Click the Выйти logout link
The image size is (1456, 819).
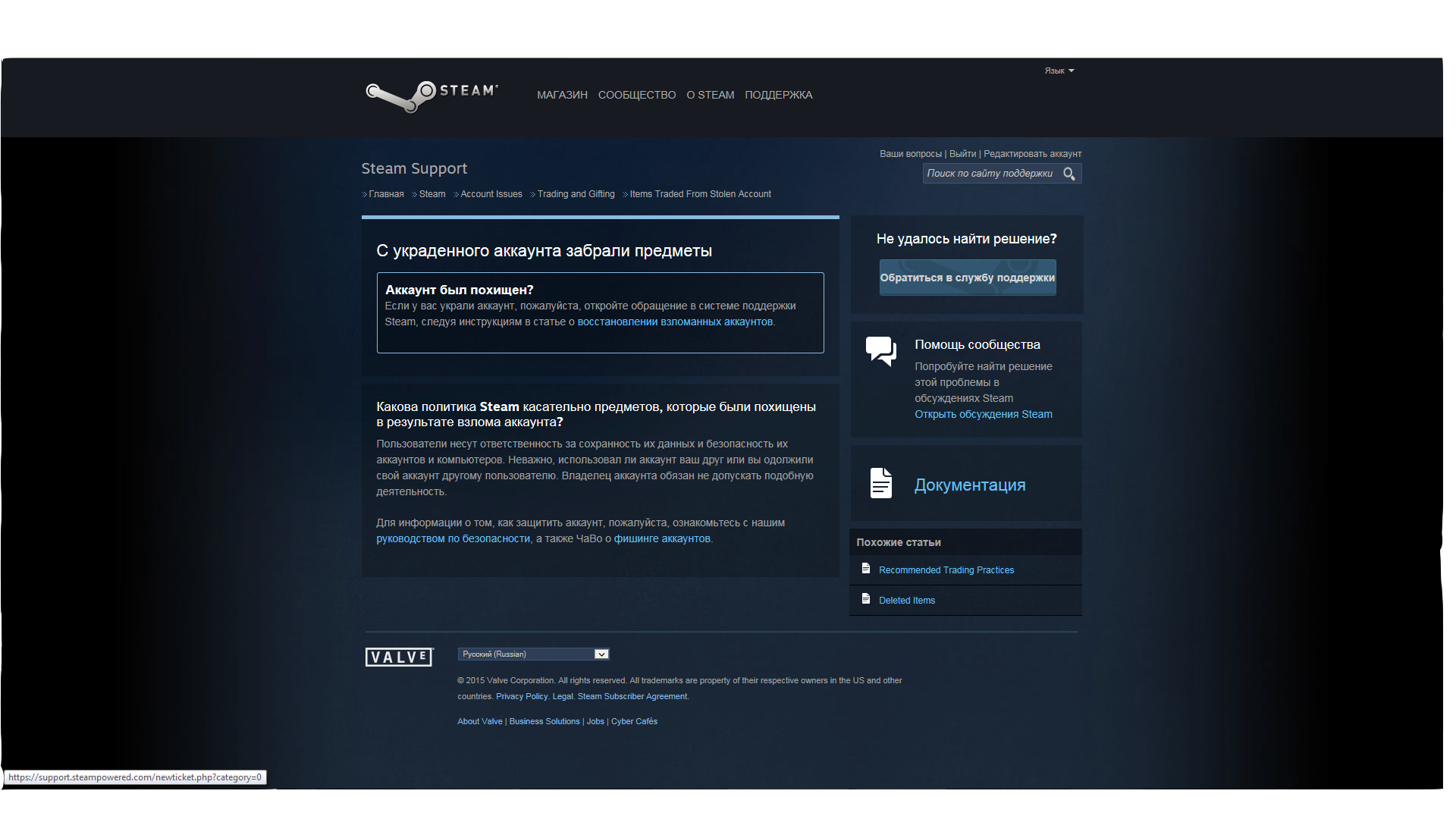point(962,154)
